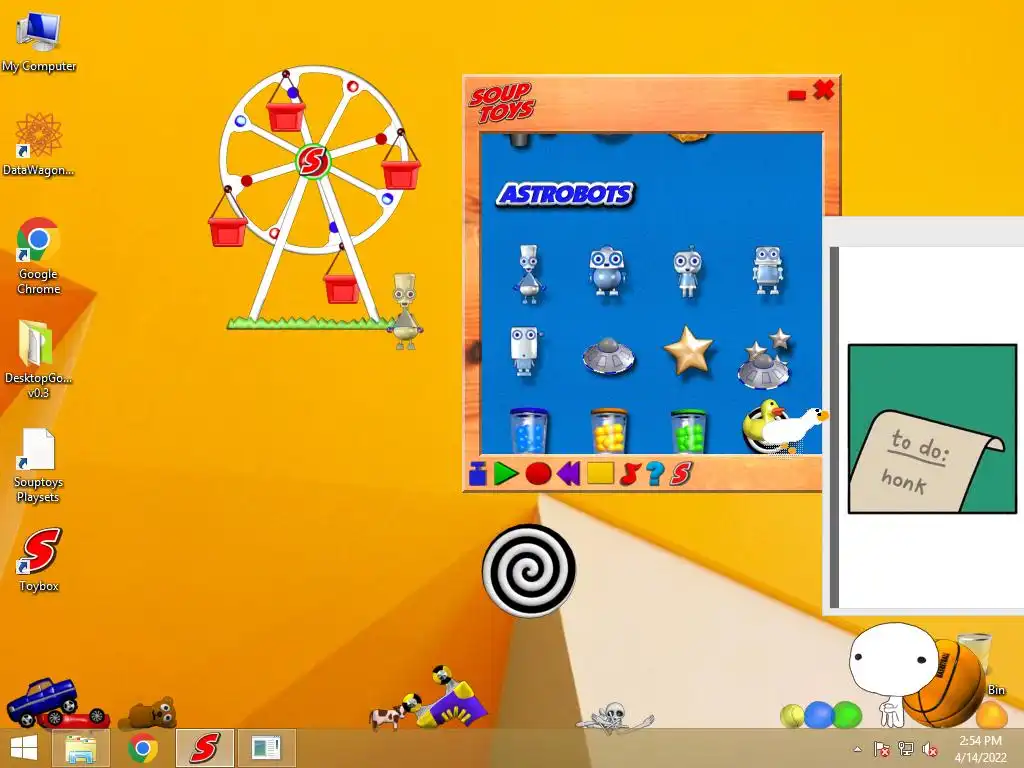
Task: Select the yellow rubber duck toy
Action: click(759, 423)
